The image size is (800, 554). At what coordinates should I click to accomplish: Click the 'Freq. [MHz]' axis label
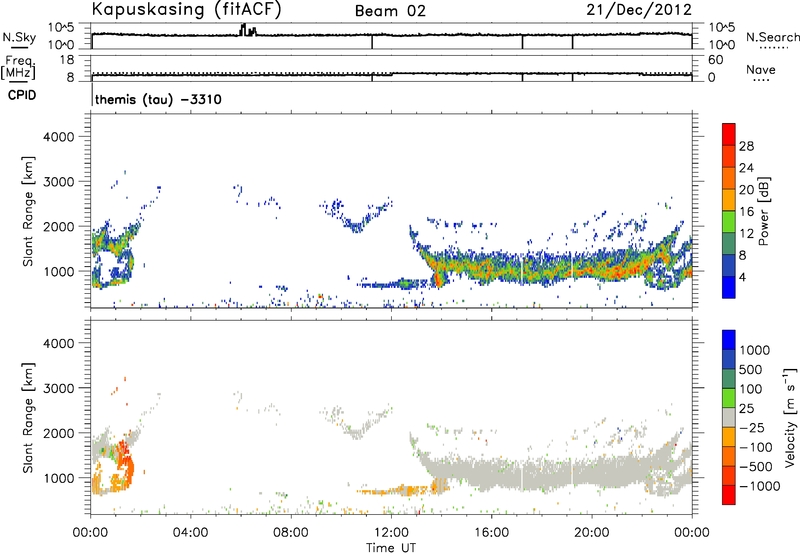pos(18,67)
